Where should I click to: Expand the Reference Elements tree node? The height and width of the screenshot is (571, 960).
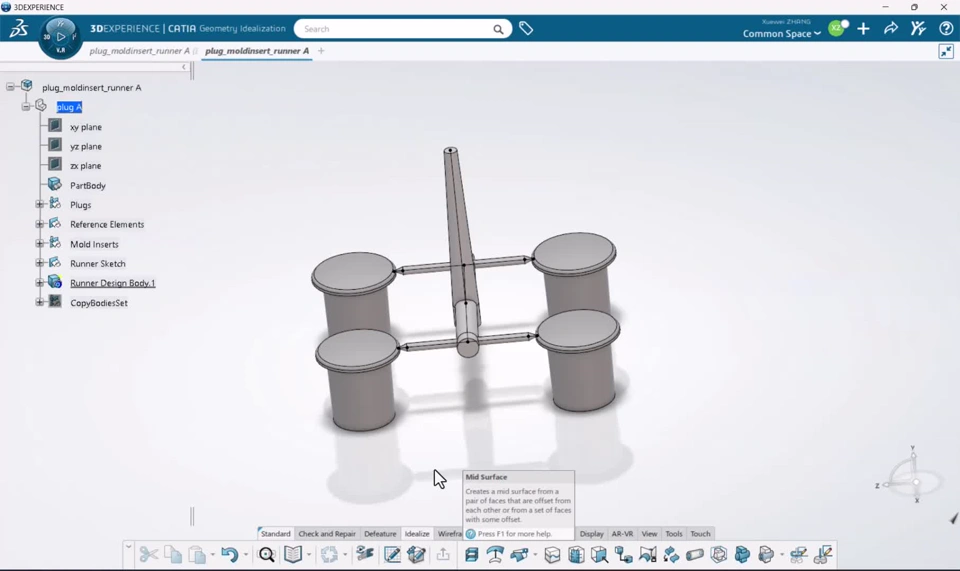[x=40, y=224]
